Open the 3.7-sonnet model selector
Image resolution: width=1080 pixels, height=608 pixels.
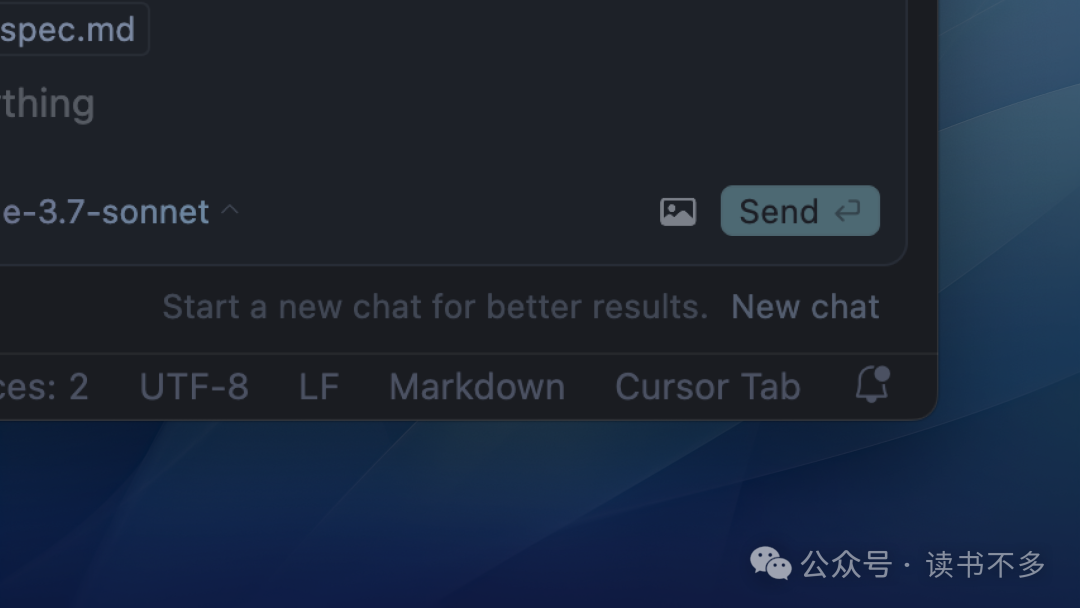[105, 211]
